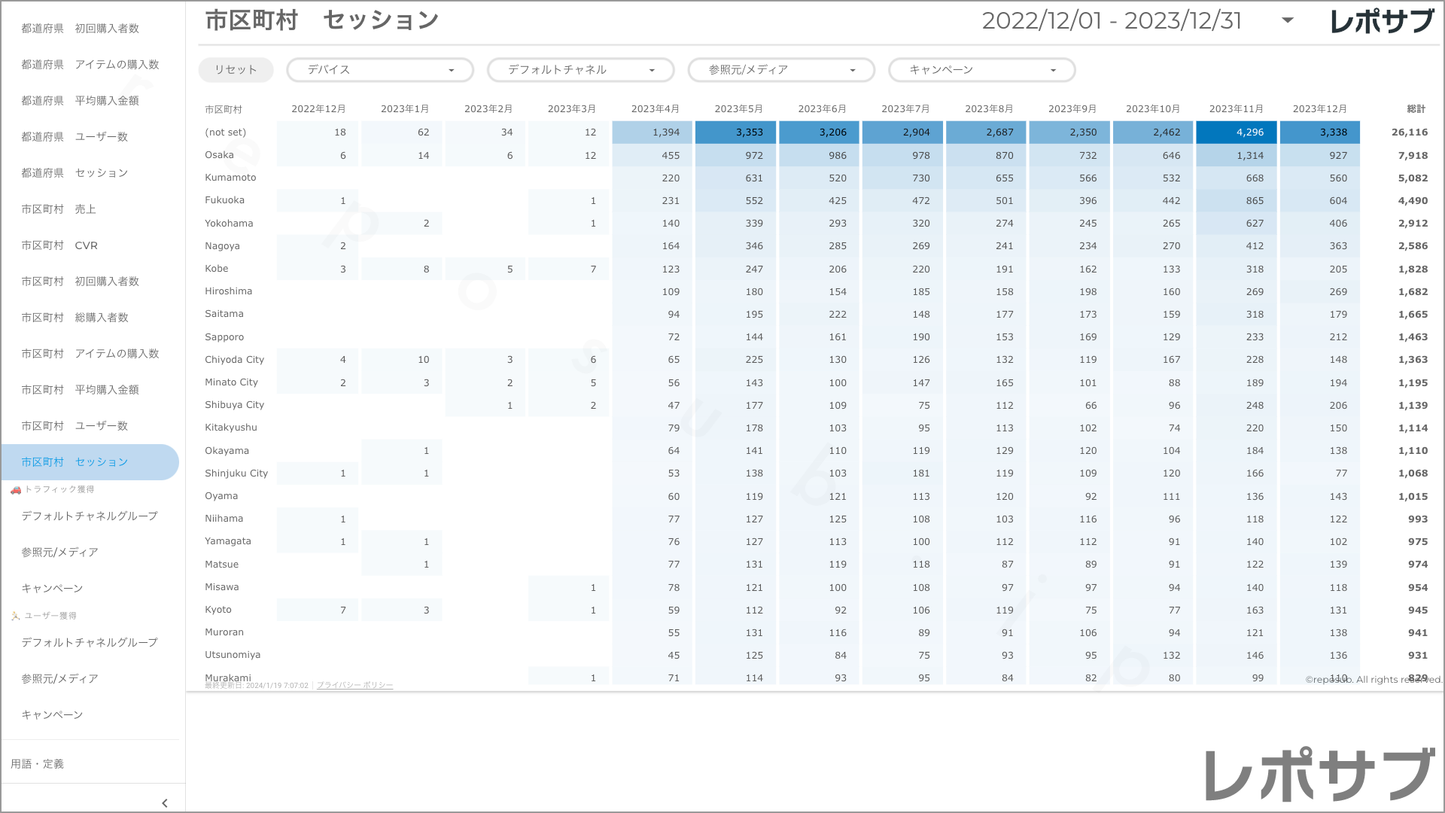Collapse the left sidebar with the chevron
Viewport: 1445px width, 813px height.
[x=164, y=802]
